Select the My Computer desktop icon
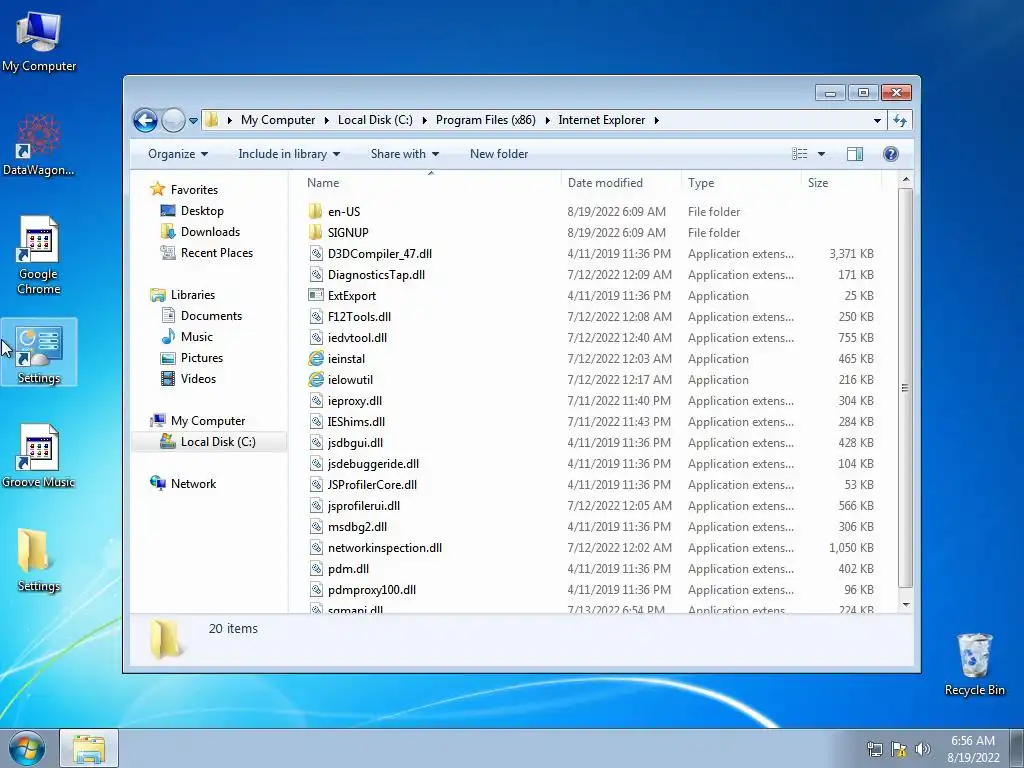This screenshot has height=768, width=1024. (x=39, y=41)
